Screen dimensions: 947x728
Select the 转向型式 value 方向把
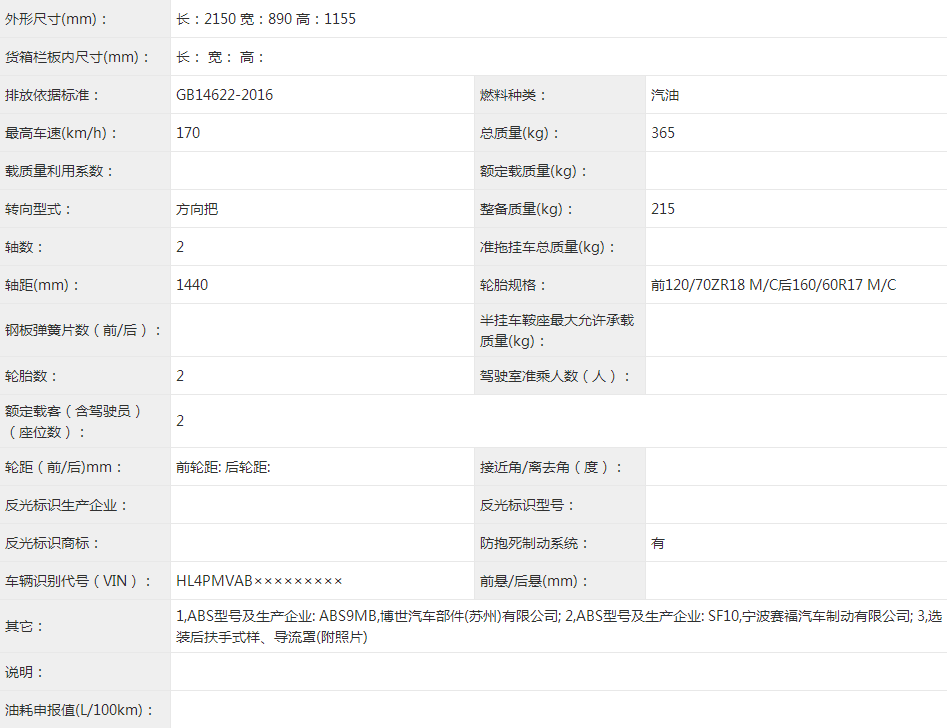coord(197,209)
